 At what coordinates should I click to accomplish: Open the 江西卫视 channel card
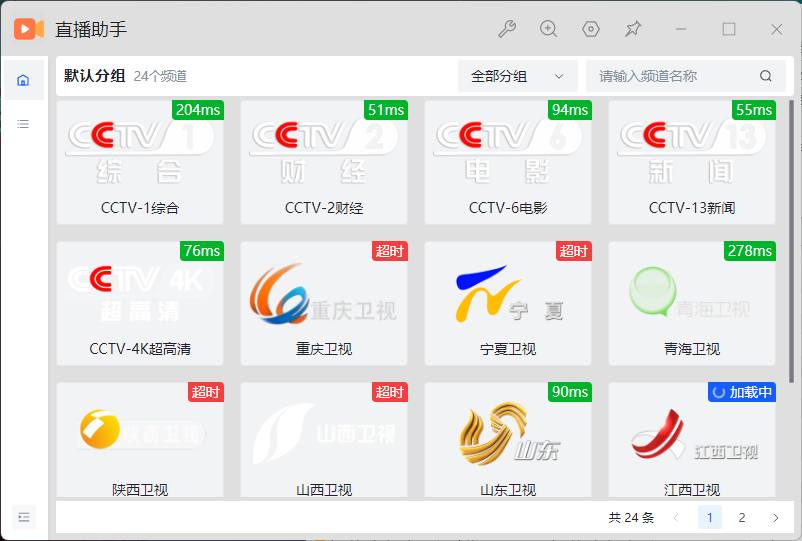[692, 440]
